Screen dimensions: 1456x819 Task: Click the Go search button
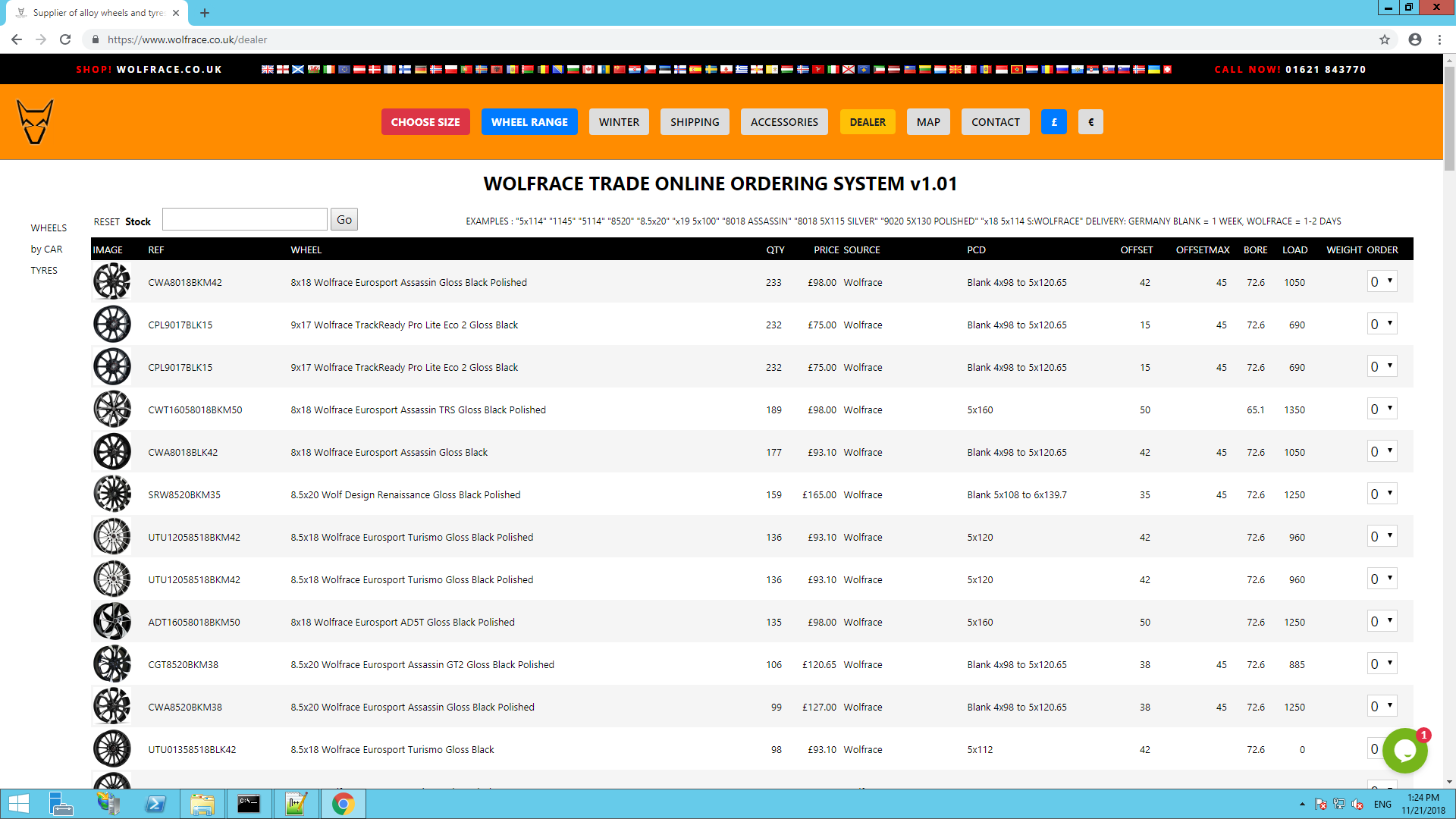click(x=344, y=219)
